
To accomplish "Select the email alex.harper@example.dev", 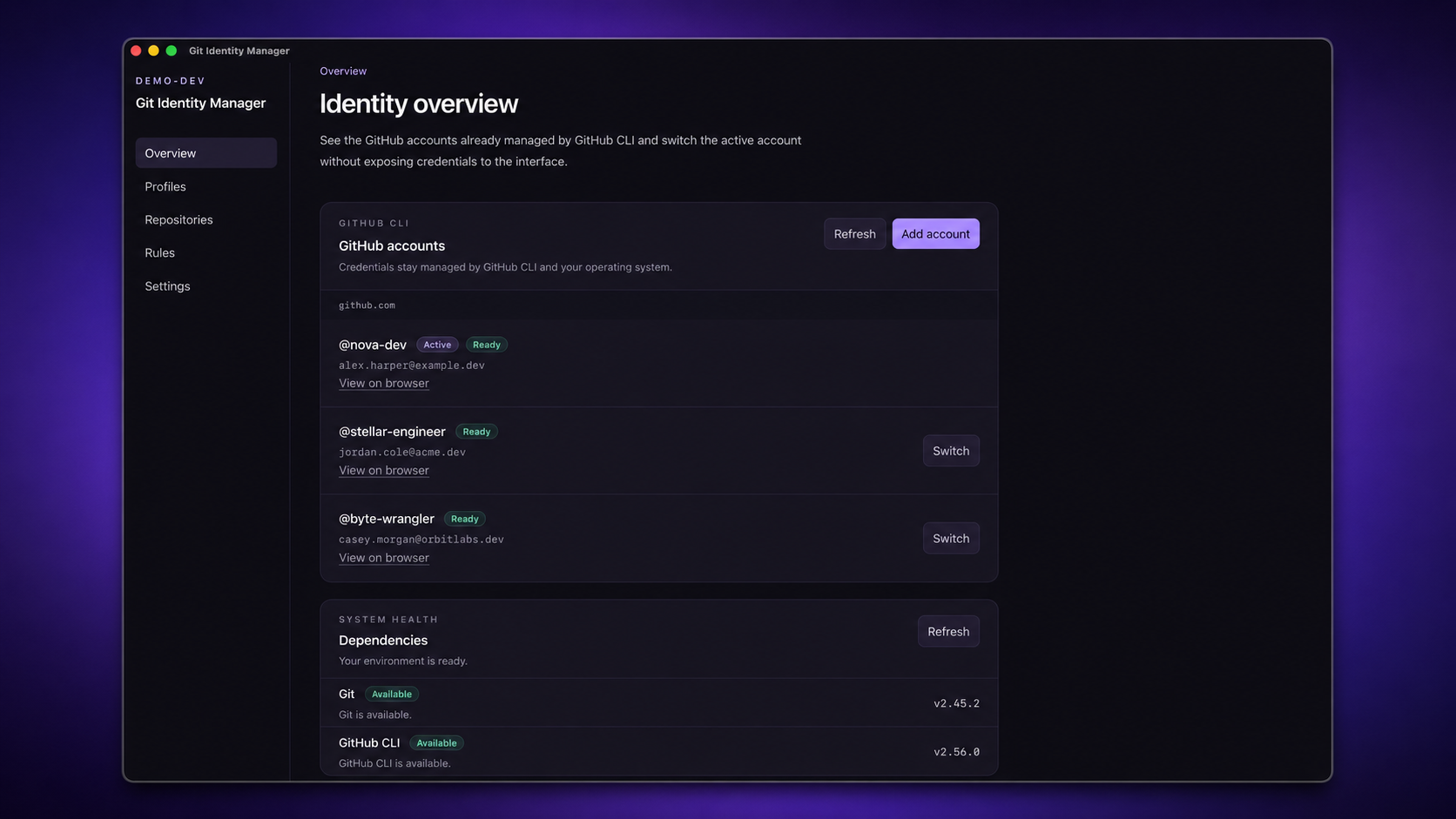I will click(412, 366).
